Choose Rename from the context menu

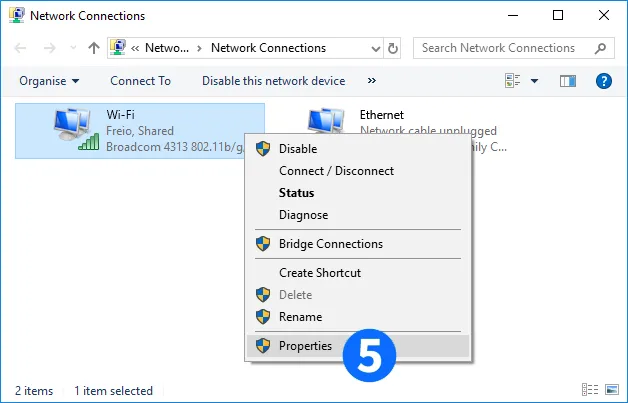pos(358,317)
